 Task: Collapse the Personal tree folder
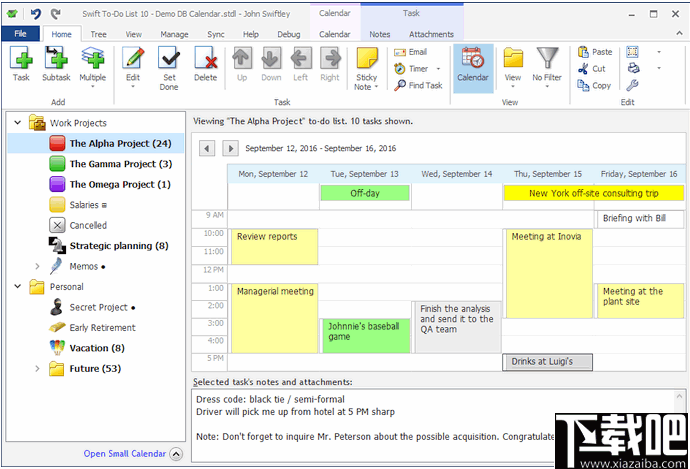[18, 286]
